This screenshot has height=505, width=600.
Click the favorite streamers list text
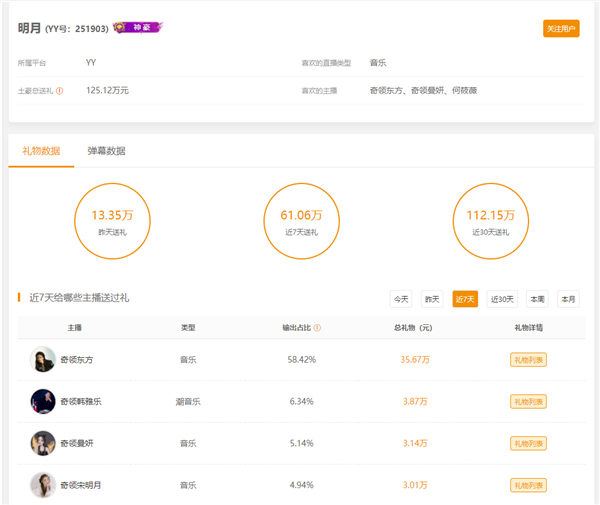tap(423, 90)
